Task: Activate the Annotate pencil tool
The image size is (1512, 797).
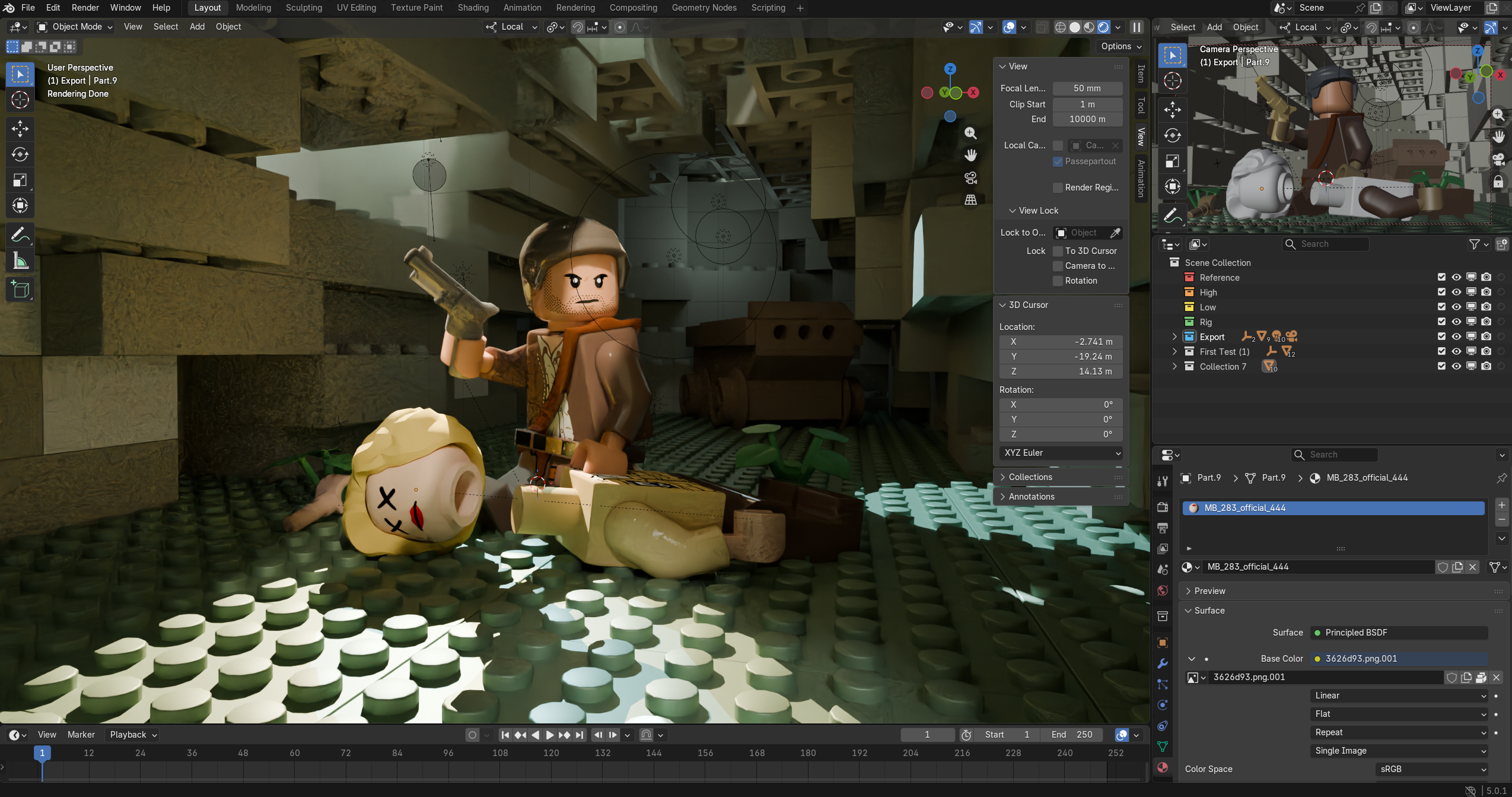Action: click(x=20, y=235)
